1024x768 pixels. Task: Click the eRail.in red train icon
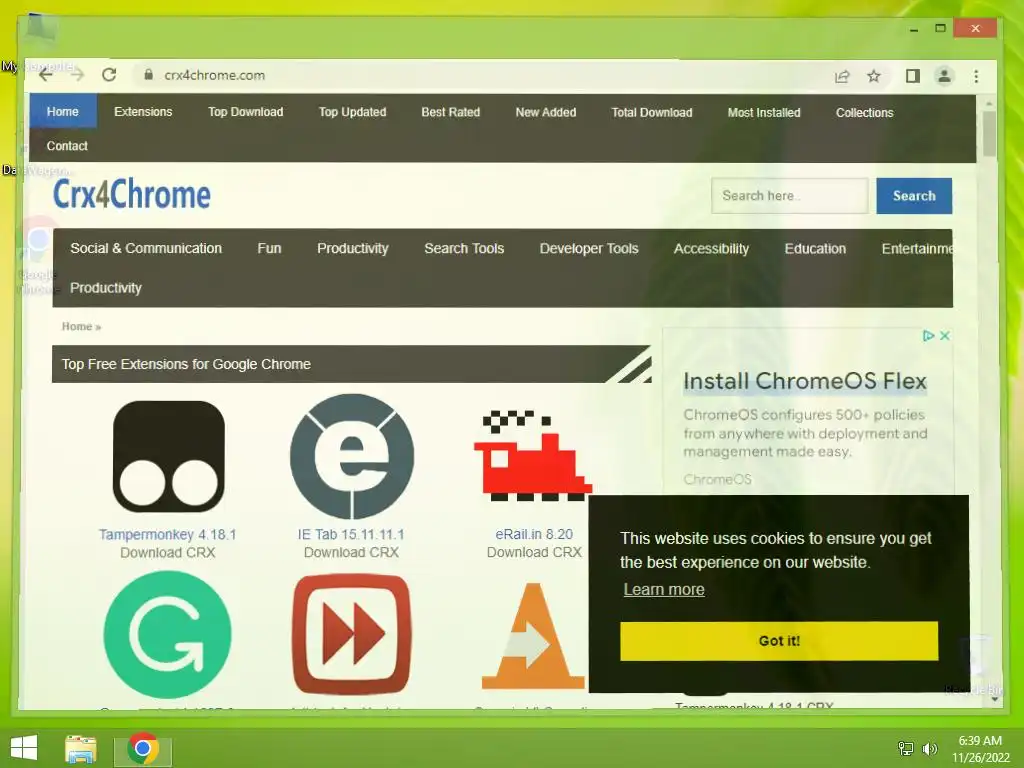pos(533,456)
